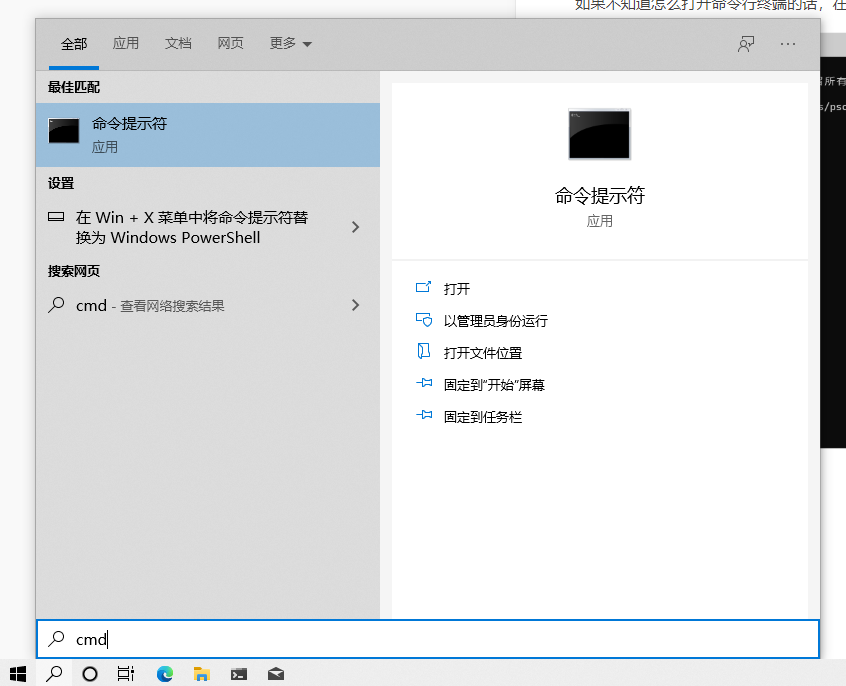Image resolution: width=846 pixels, height=686 pixels.
Task: Click pin icon beside 固定到任务栏
Action: point(424,415)
